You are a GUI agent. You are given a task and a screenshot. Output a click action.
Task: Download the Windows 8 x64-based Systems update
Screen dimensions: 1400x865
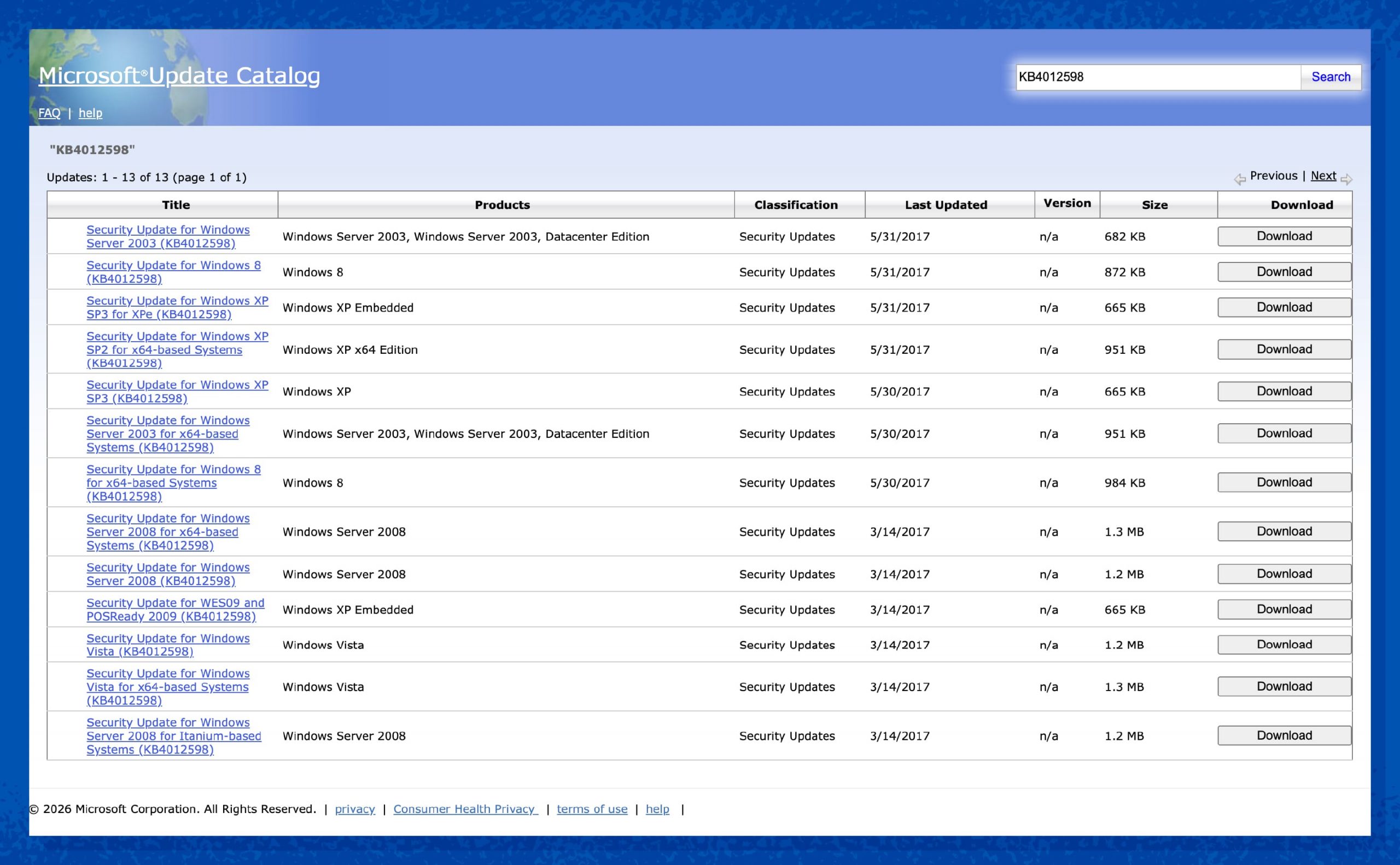1284,482
